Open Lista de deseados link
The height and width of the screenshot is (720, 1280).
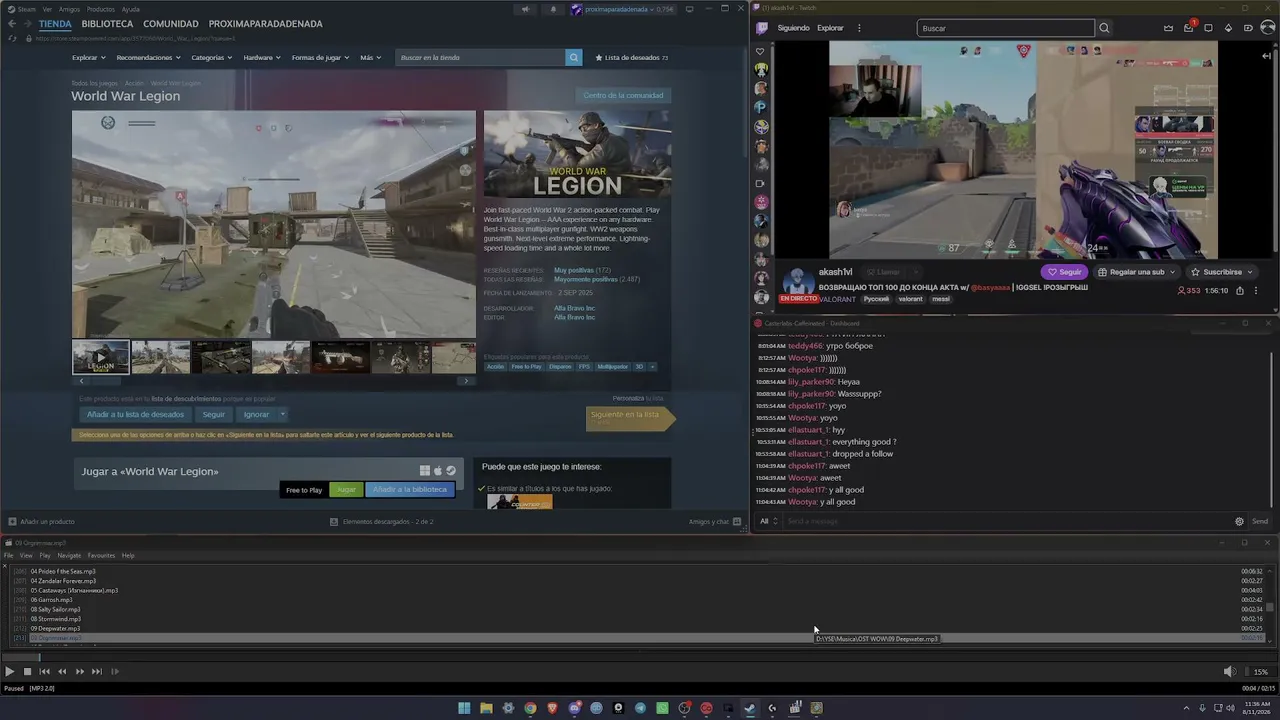pyautogui.click(x=632, y=58)
